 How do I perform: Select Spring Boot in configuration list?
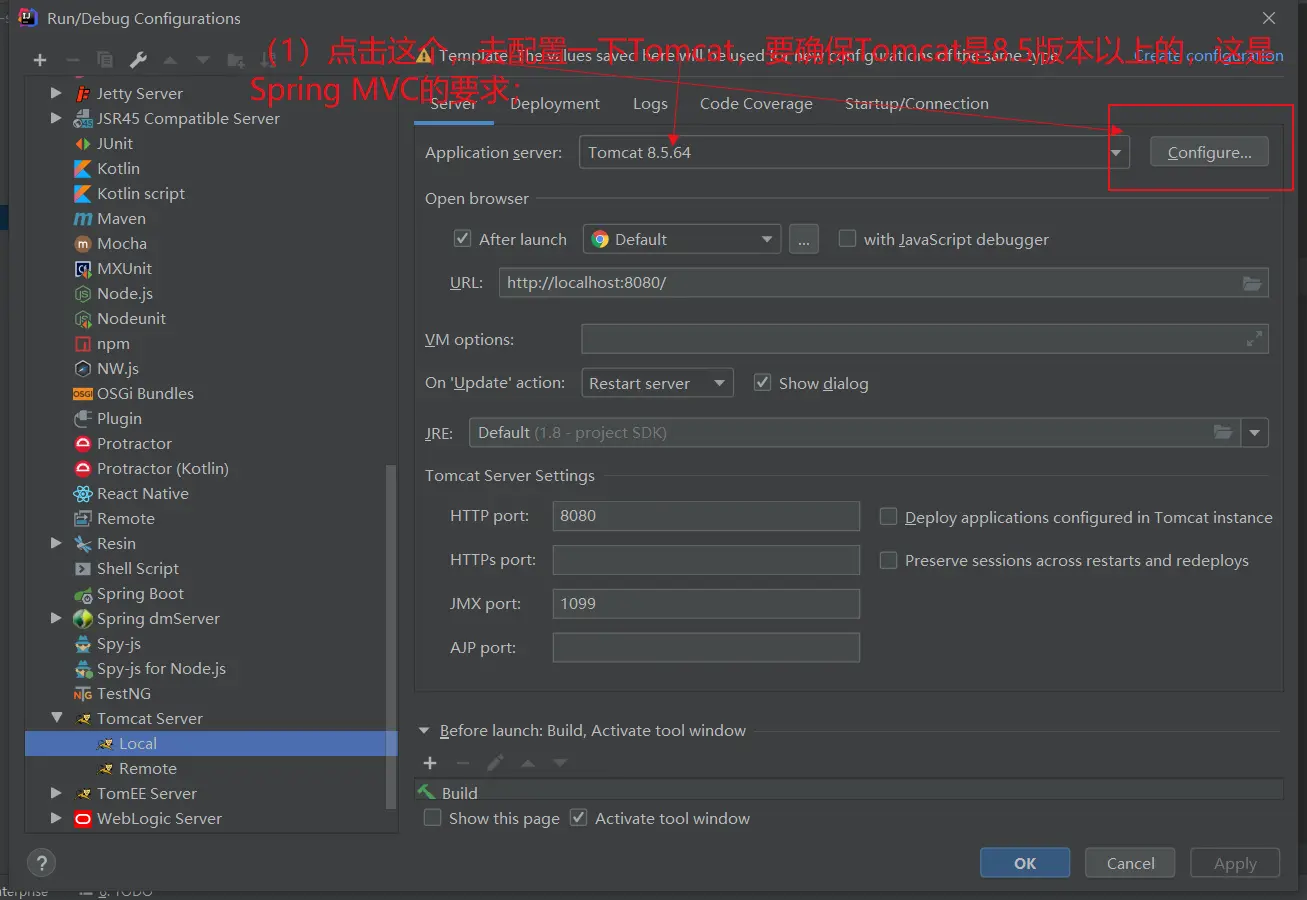coord(140,593)
